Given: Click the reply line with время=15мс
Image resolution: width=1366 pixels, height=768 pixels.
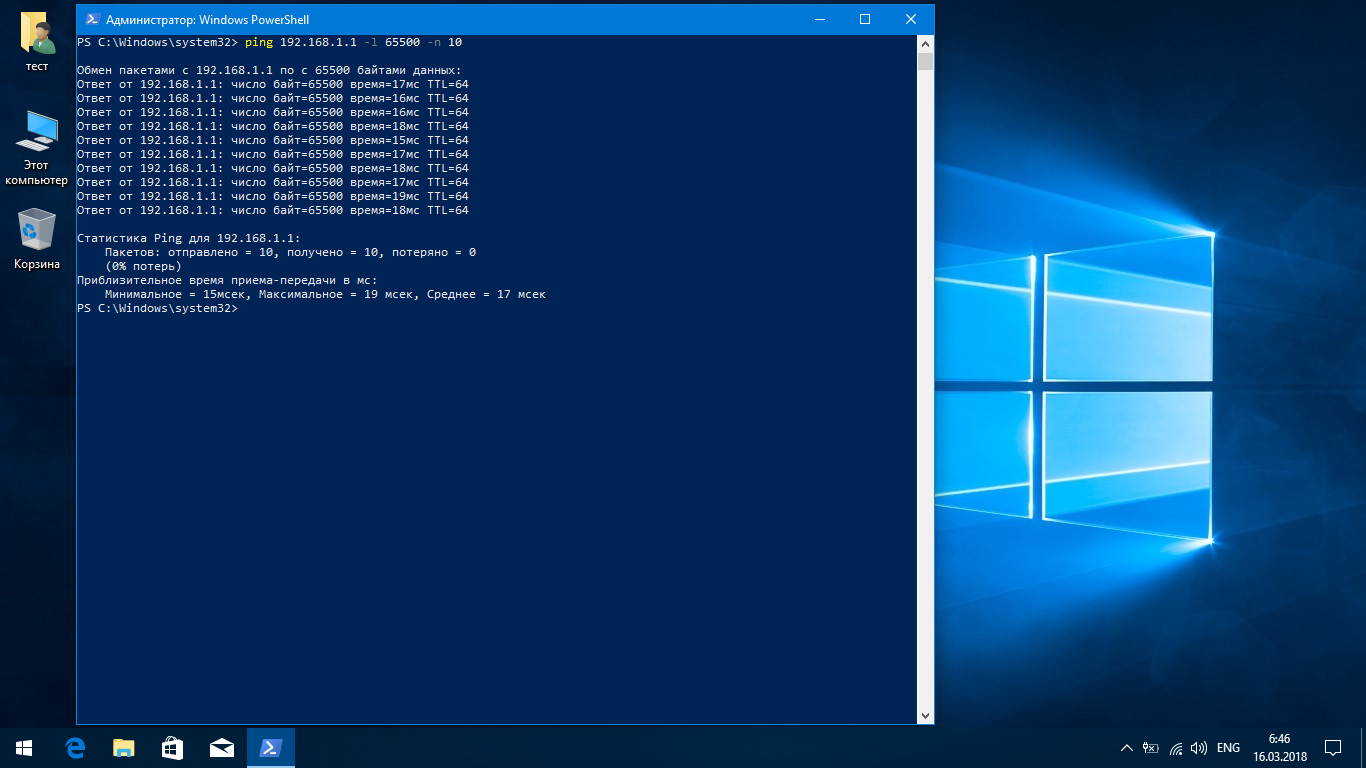Looking at the screenshot, I should 273,140.
